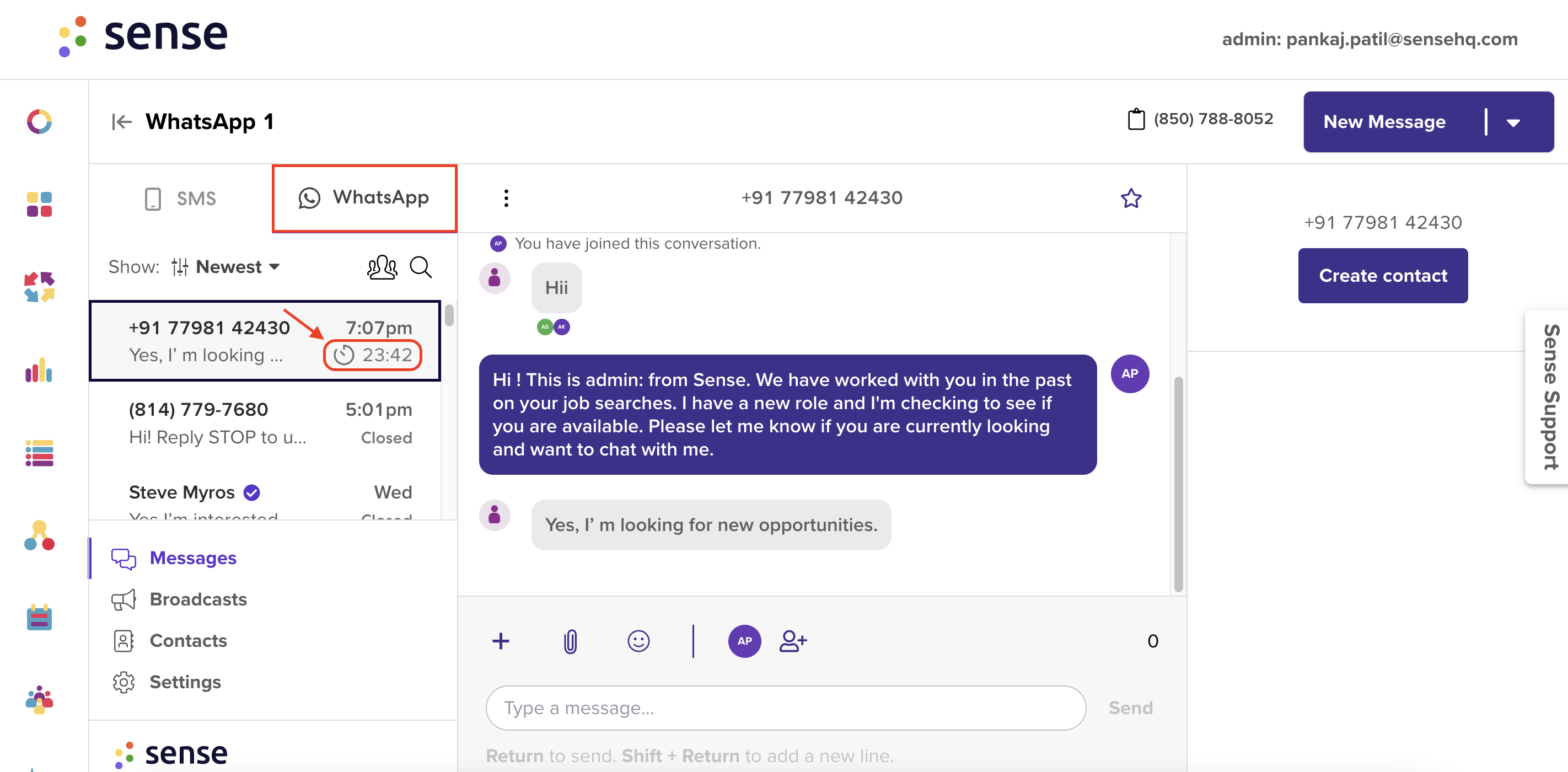Open the people group sidebar icon
Image resolution: width=1568 pixels, height=772 pixels.
pos(39,700)
